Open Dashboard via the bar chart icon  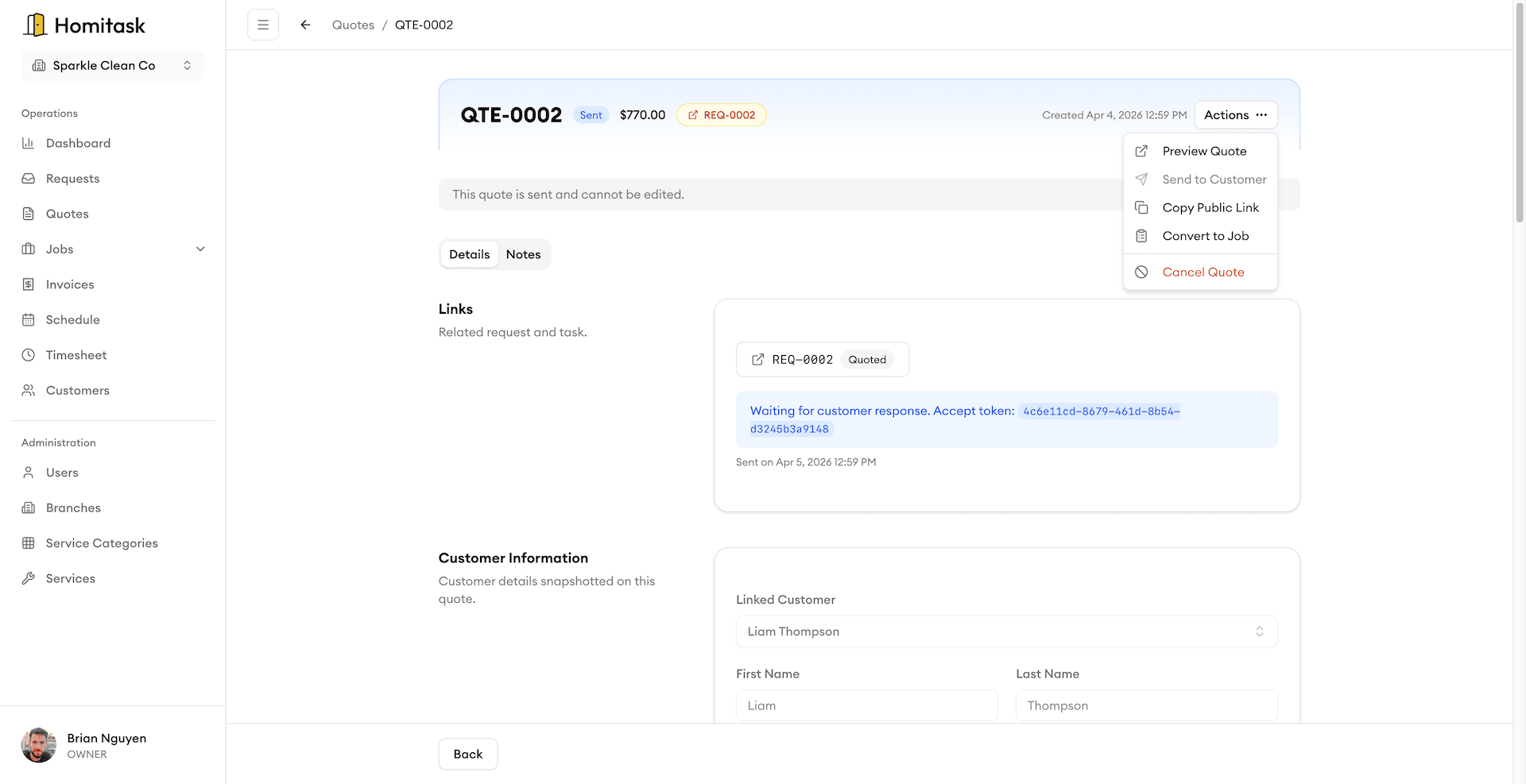pos(28,143)
